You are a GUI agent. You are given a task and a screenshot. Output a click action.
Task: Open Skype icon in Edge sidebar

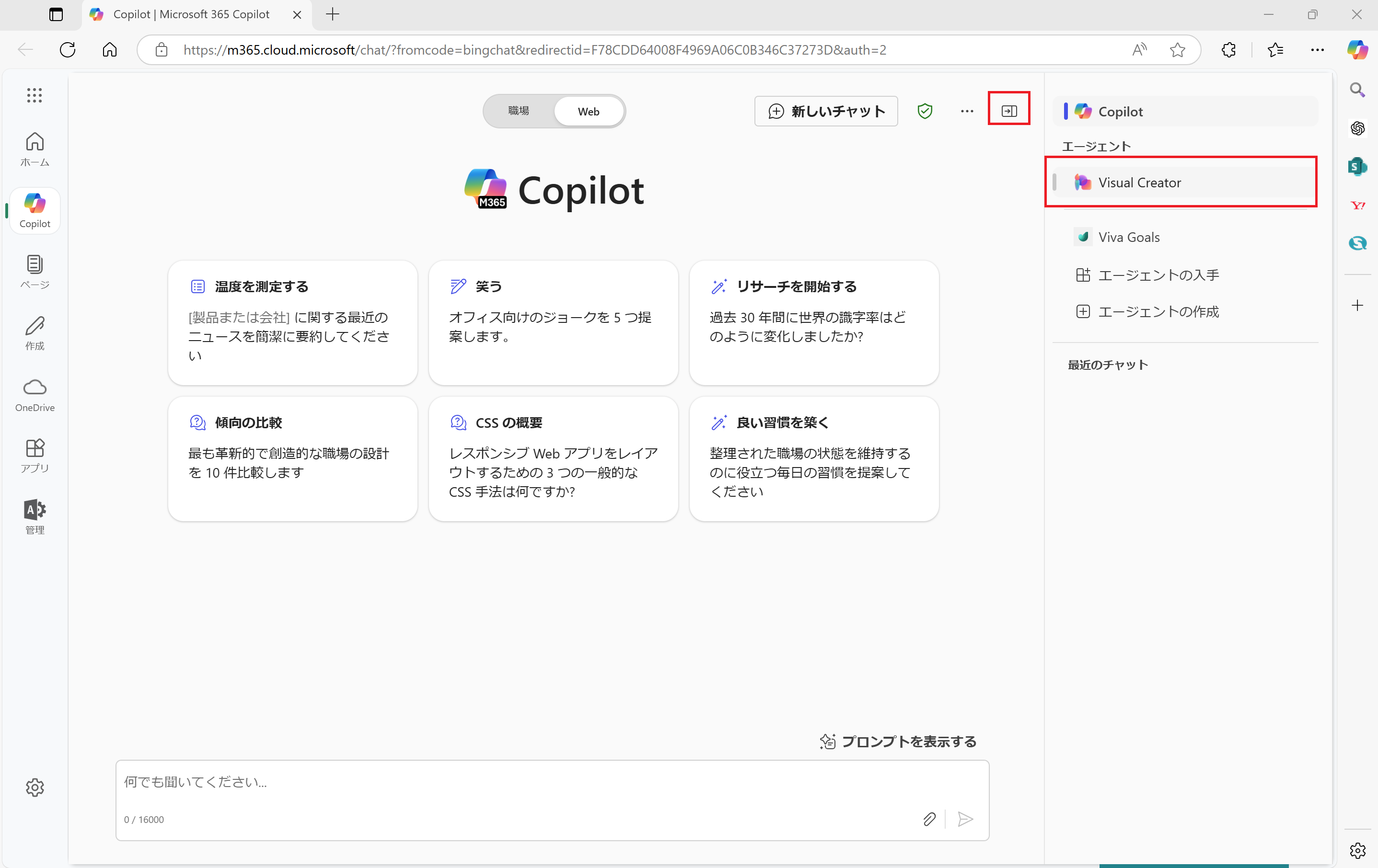pos(1357,243)
